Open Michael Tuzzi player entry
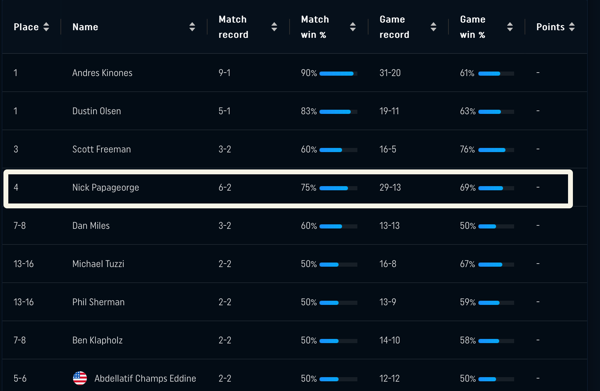The width and height of the screenshot is (600, 391). pos(98,264)
